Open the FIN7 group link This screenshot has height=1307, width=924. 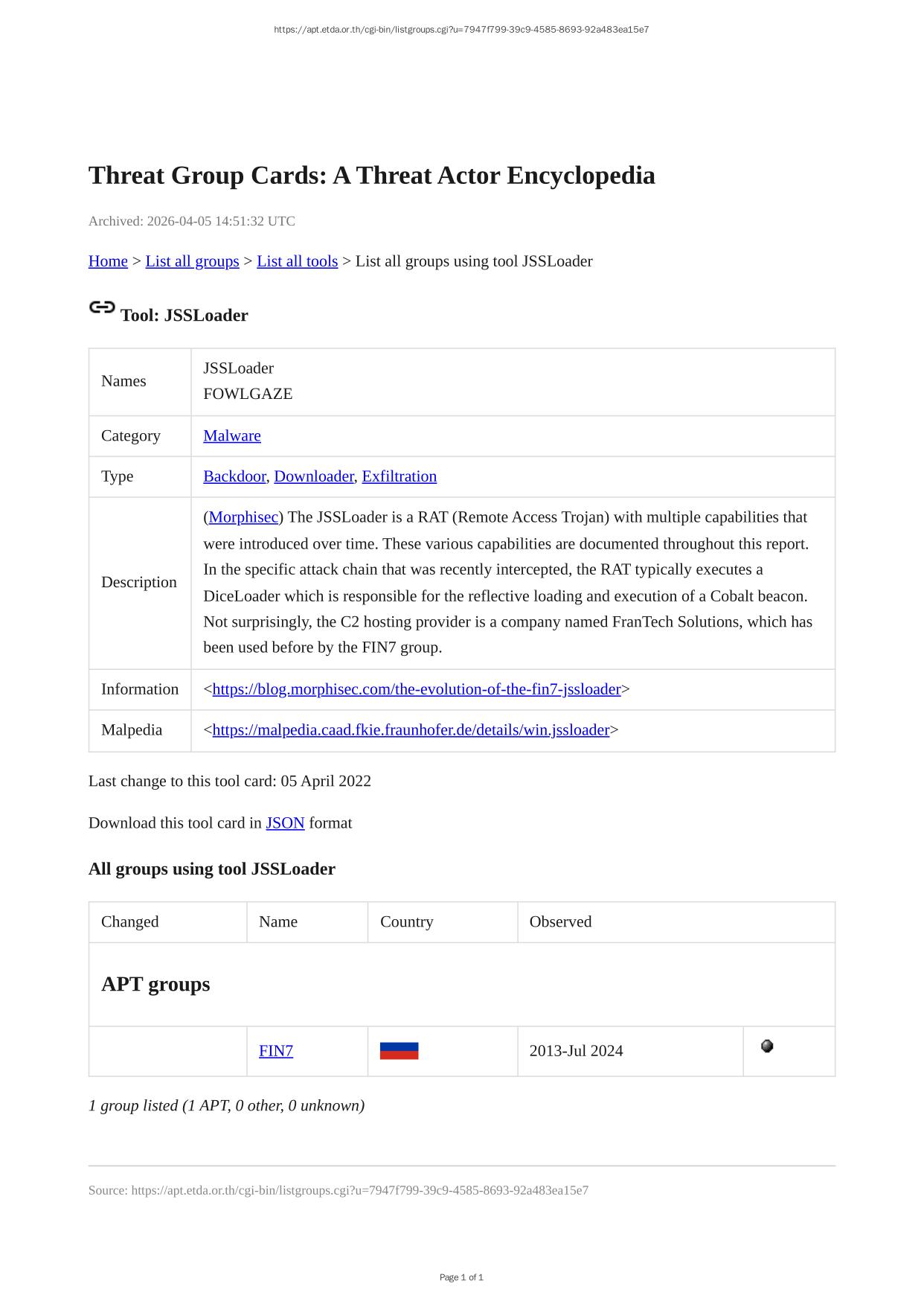[276, 1051]
